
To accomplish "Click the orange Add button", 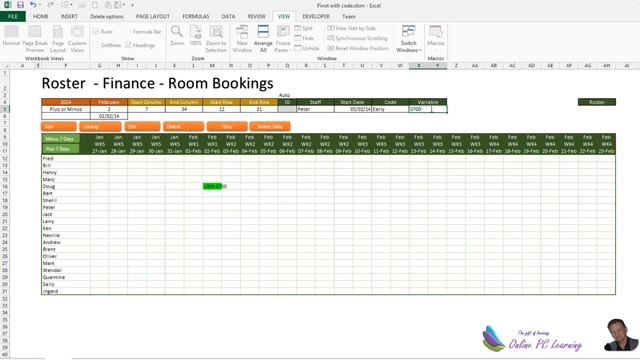I will (x=59, y=127).
